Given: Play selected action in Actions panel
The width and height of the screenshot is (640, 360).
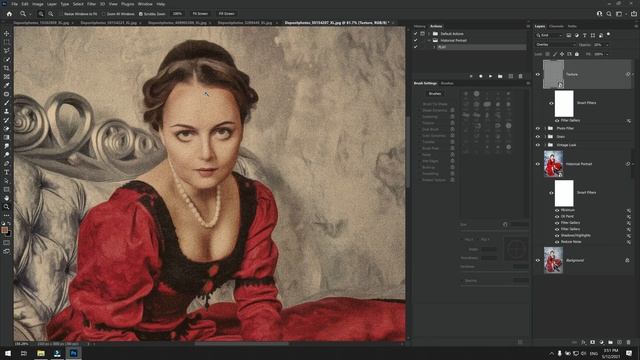Looking at the screenshot, I should pos(491,76).
